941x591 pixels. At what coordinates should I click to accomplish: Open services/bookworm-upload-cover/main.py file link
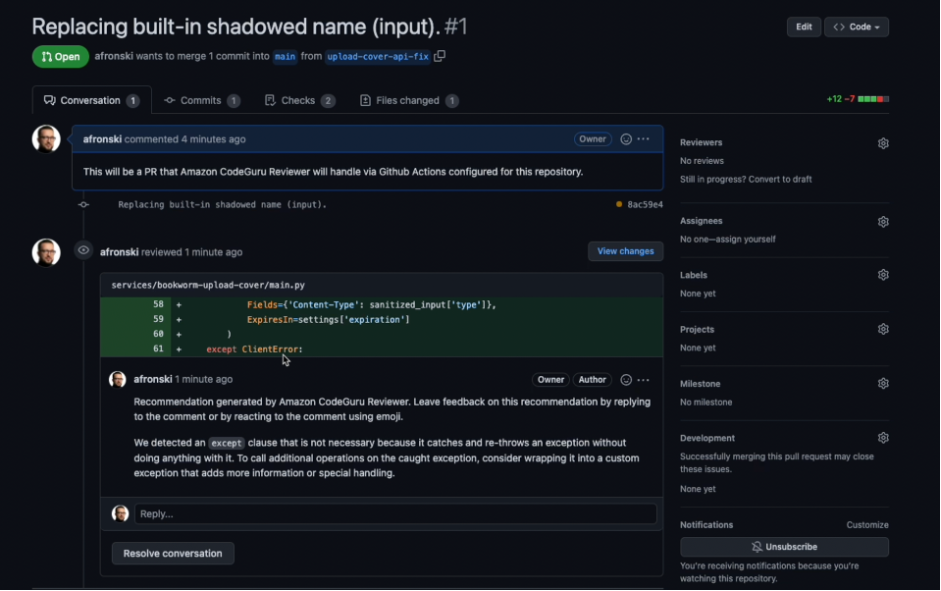[208, 285]
